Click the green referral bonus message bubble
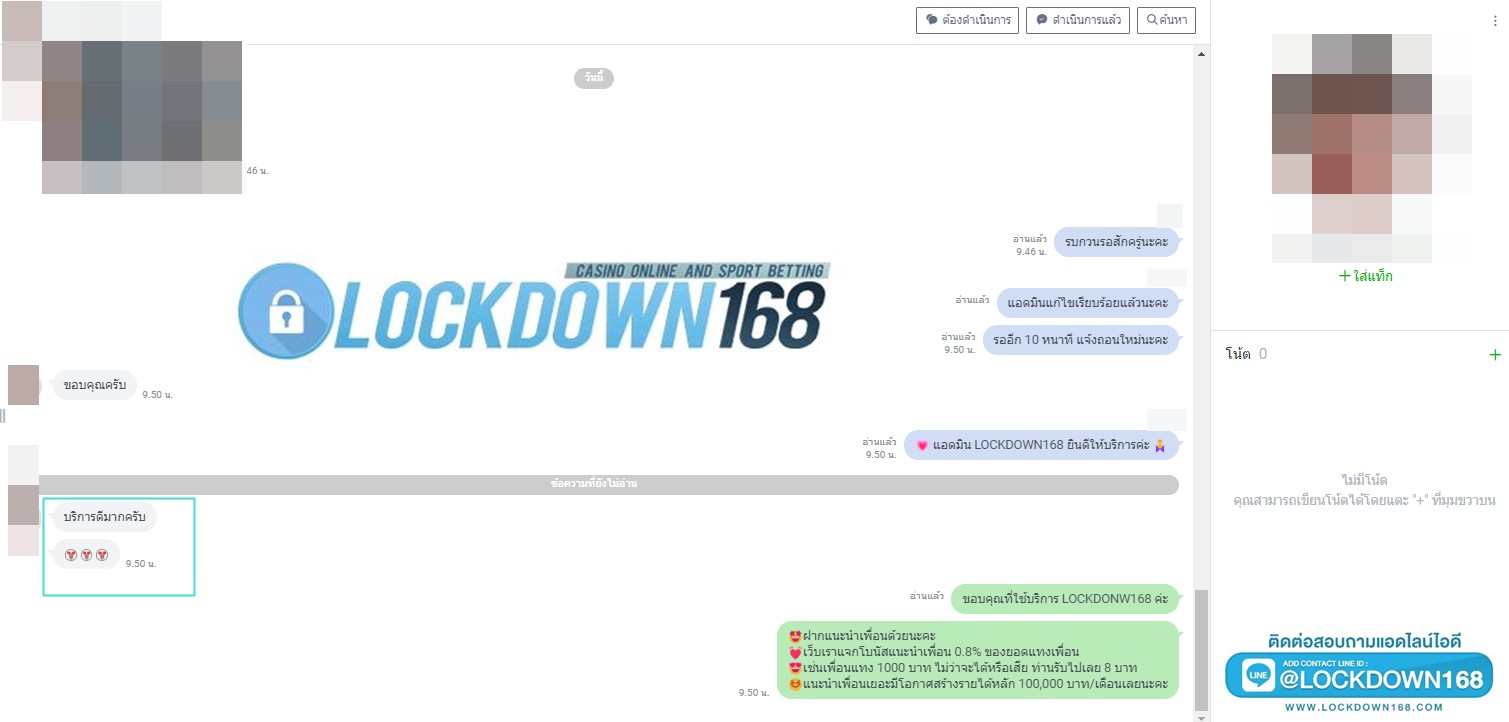Image resolution: width=1509 pixels, height=722 pixels. (978, 660)
